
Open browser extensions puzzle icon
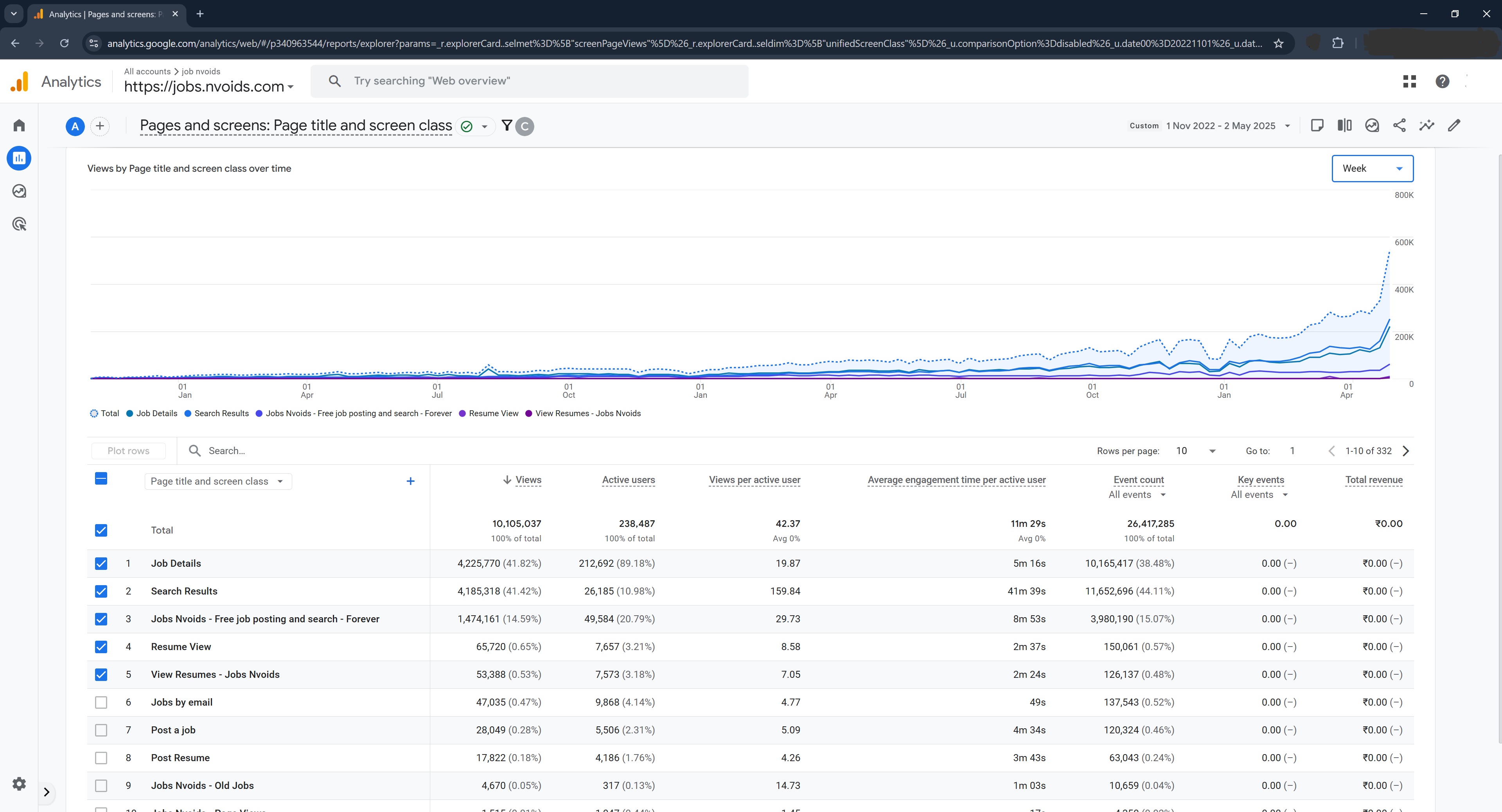1338,43
